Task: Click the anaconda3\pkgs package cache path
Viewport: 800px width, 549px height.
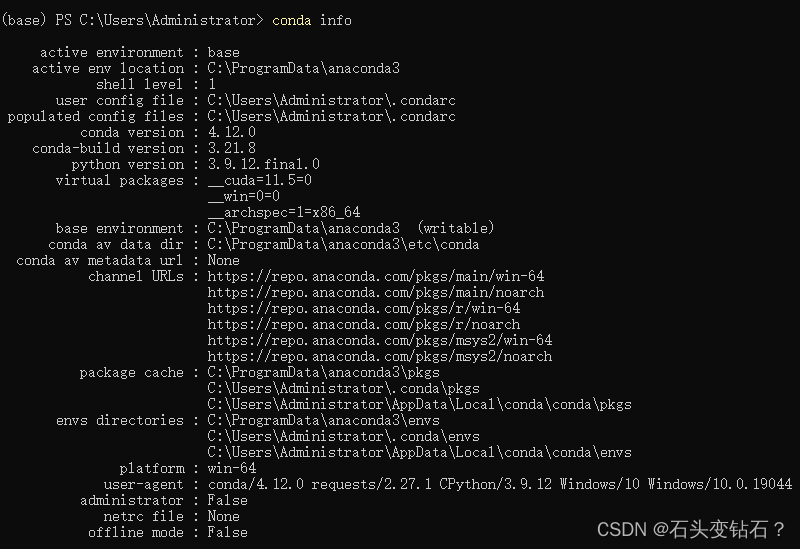Action: point(323,372)
